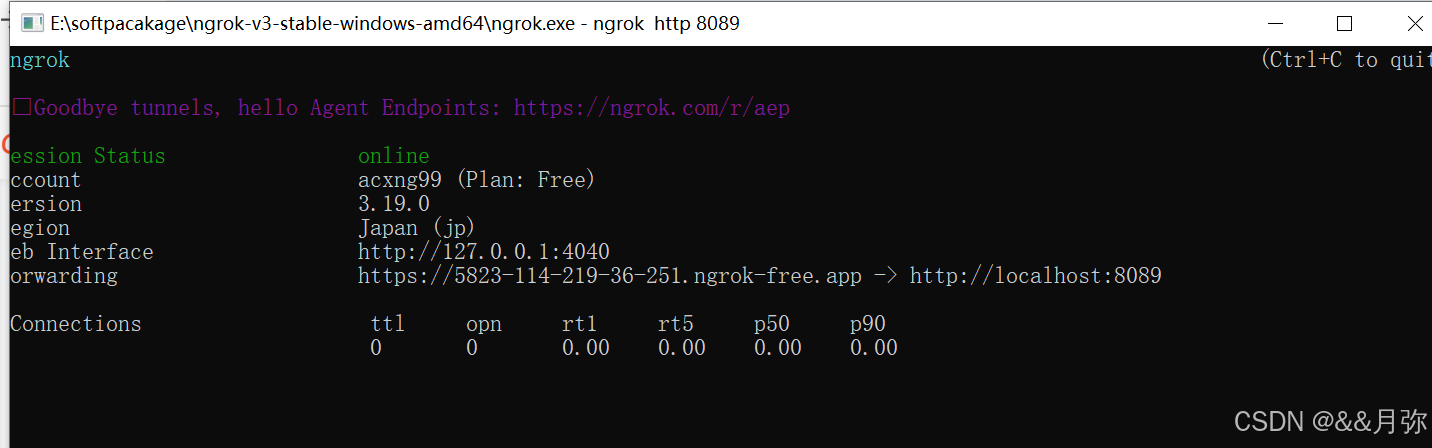This screenshot has width=1432, height=448.
Task: Select the account name 'acxng99 (Plan: Free)'
Action: [x=477, y=180]
